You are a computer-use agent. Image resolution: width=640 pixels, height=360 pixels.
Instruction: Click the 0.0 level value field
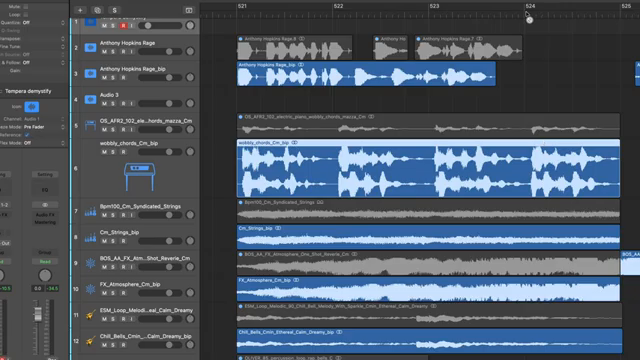38,289
